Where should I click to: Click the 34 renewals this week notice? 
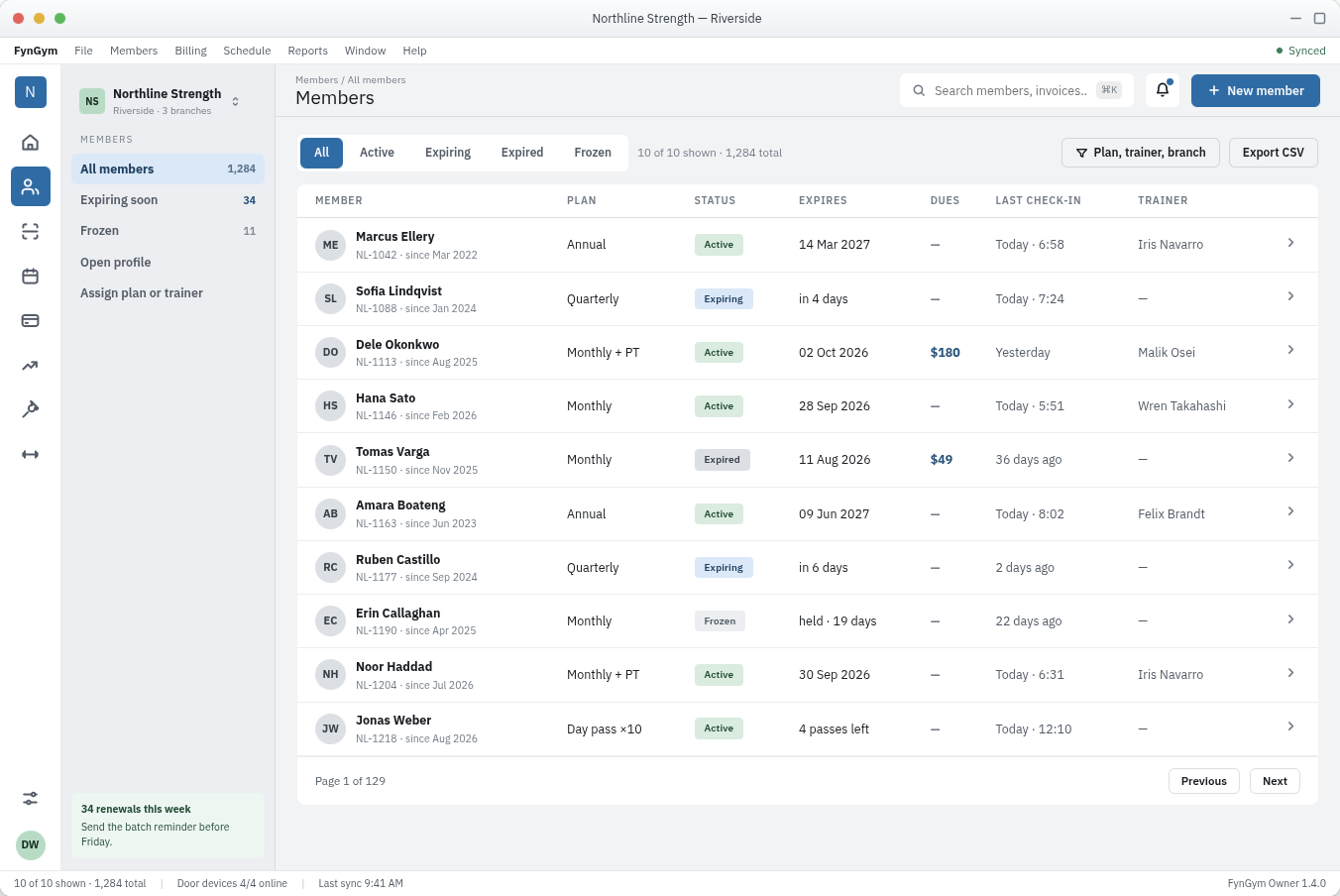167,825
